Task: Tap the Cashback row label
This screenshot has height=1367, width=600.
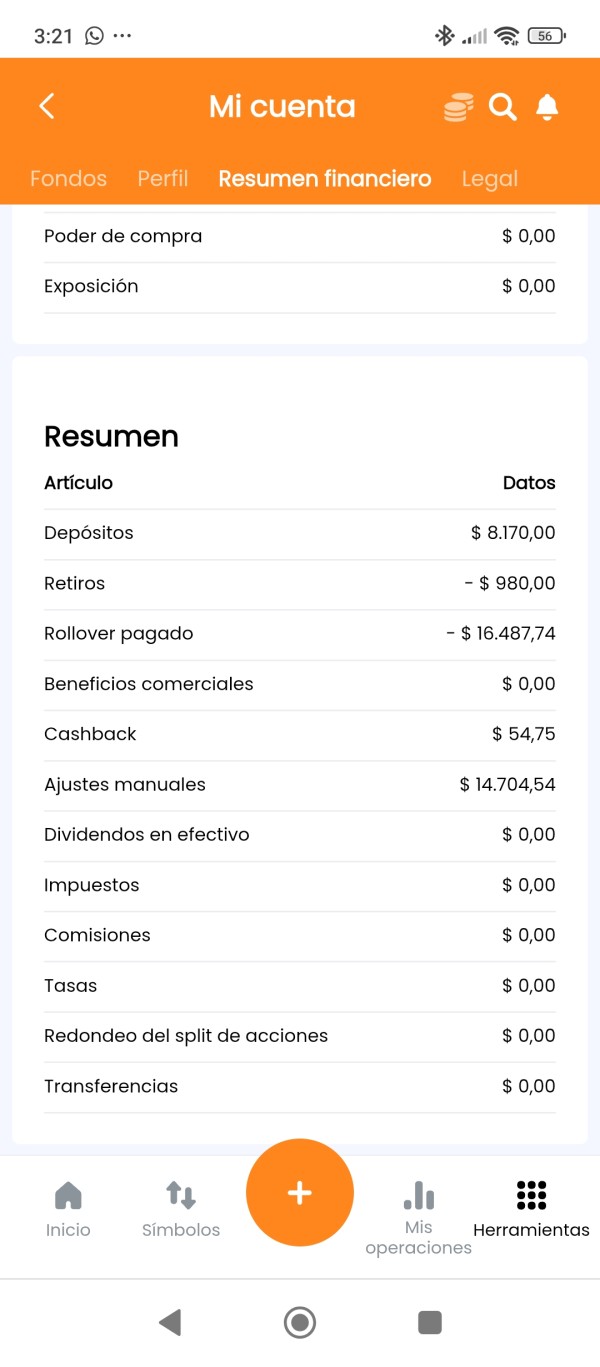Action: [90, 734]
